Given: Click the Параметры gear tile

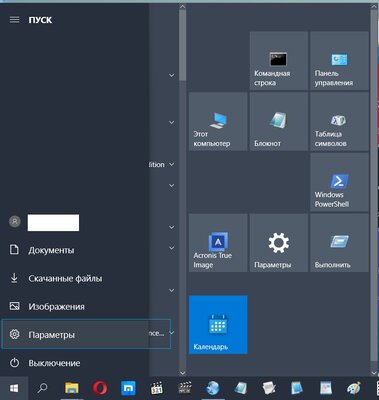Looking at the screenshot, I should tap(279, 243).
